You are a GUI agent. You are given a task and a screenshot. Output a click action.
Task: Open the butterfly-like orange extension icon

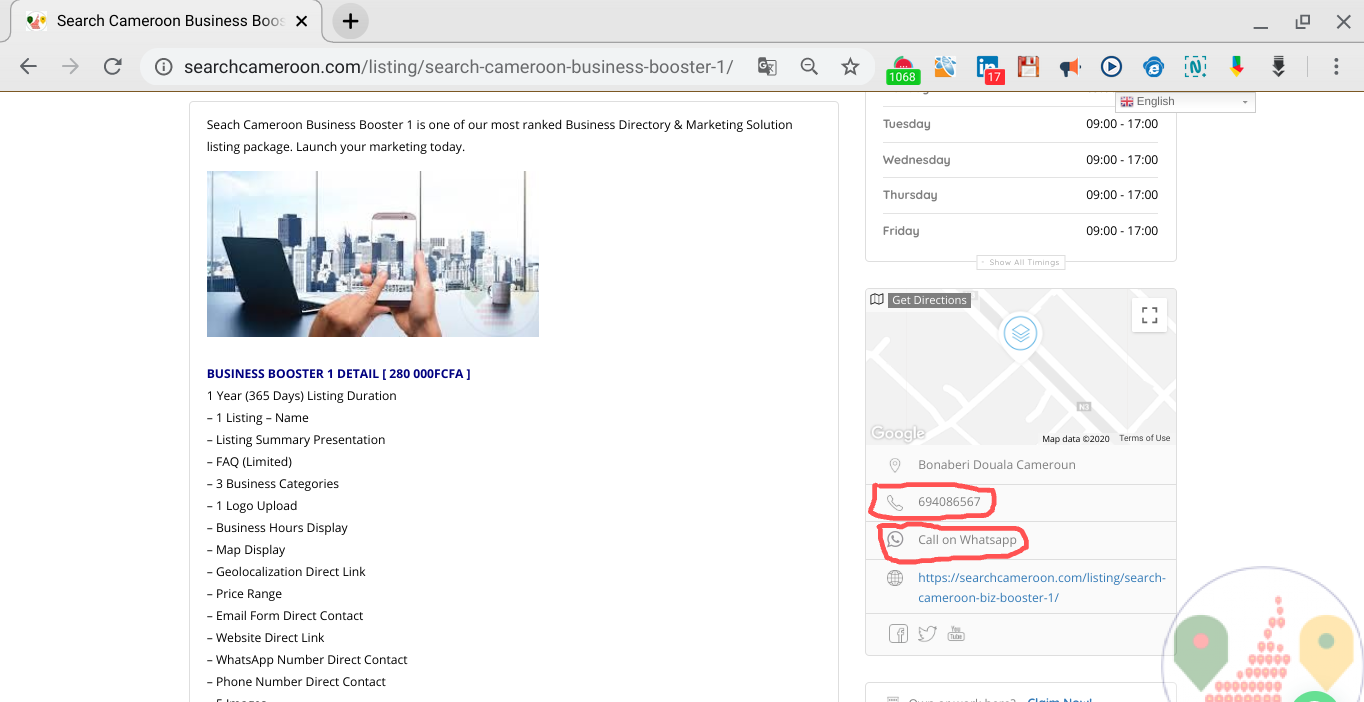pyautogui.click(x=945, y=67)
